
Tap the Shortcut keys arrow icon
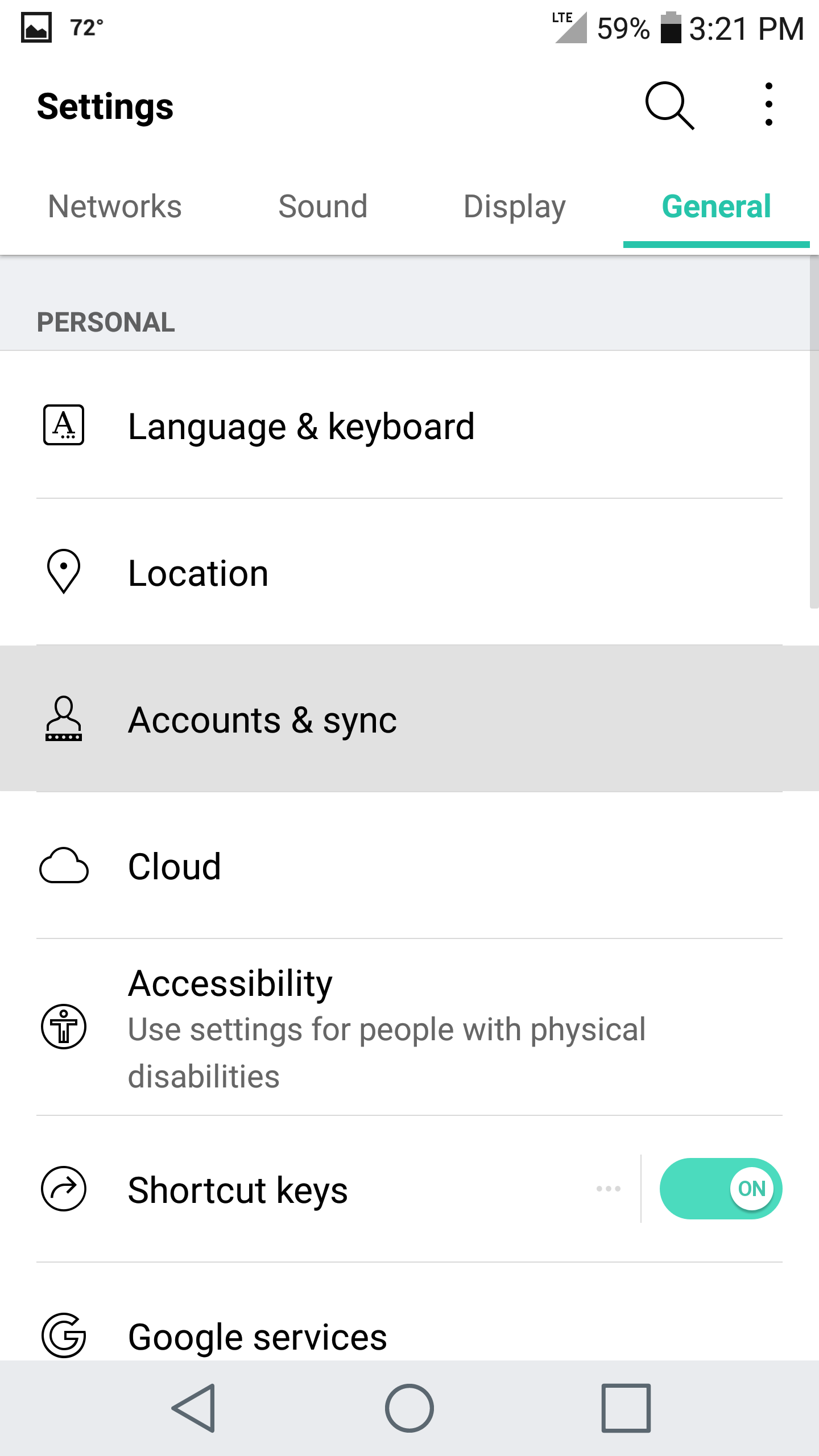point(64,1189)
